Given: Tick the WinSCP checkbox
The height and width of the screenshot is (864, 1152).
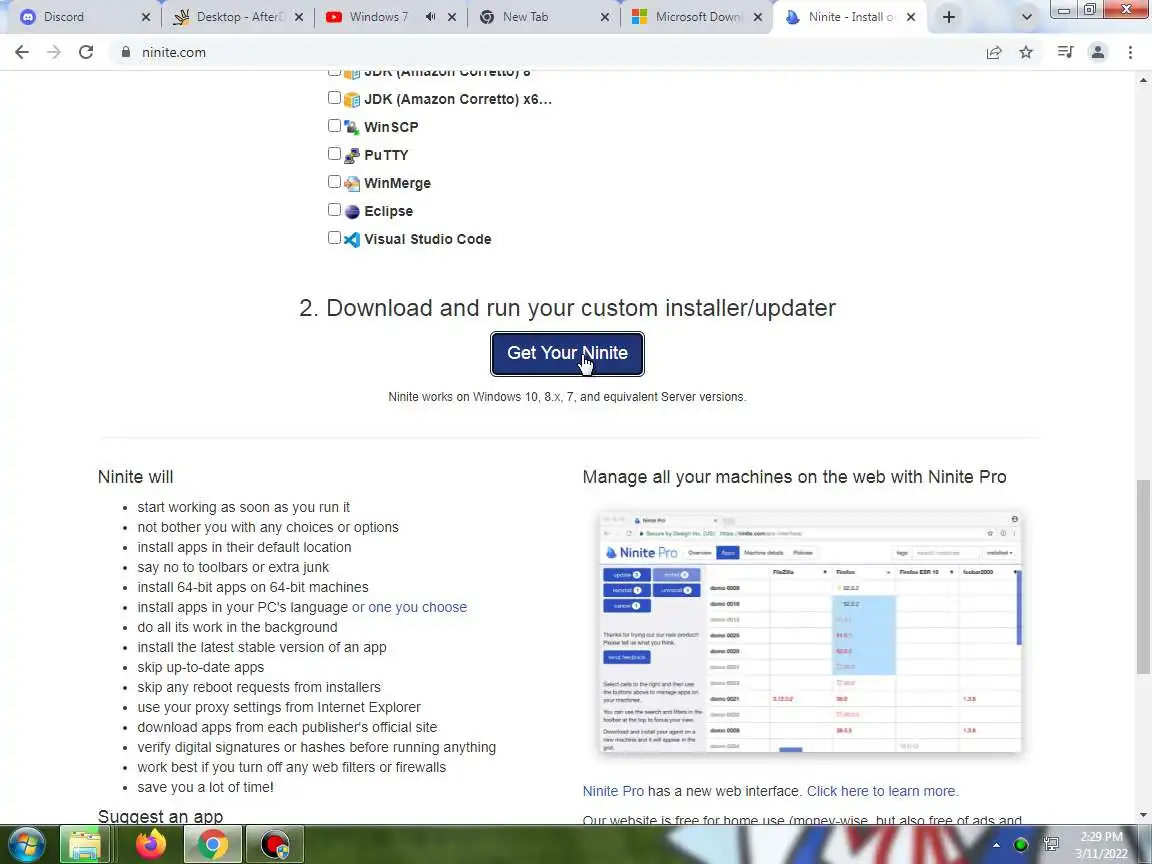Looking at the screenshot, I should click(334, 126).
